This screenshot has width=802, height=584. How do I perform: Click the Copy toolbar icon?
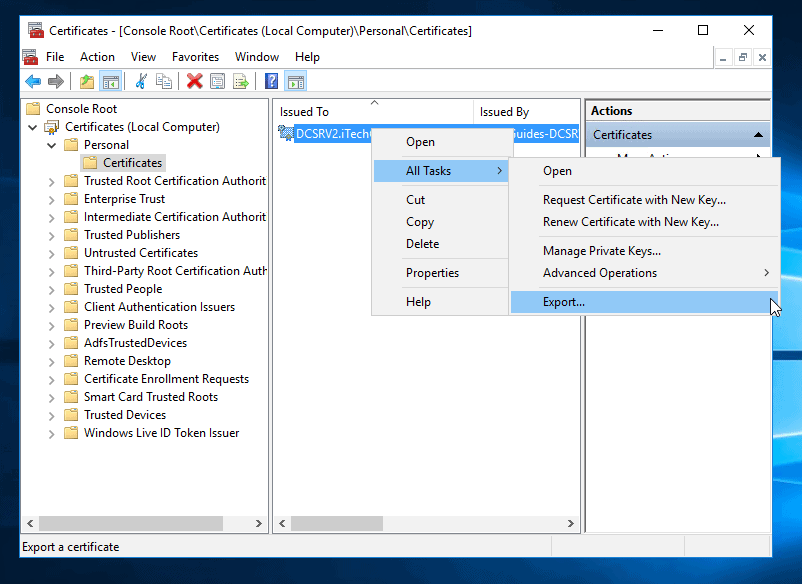point(164,81)
